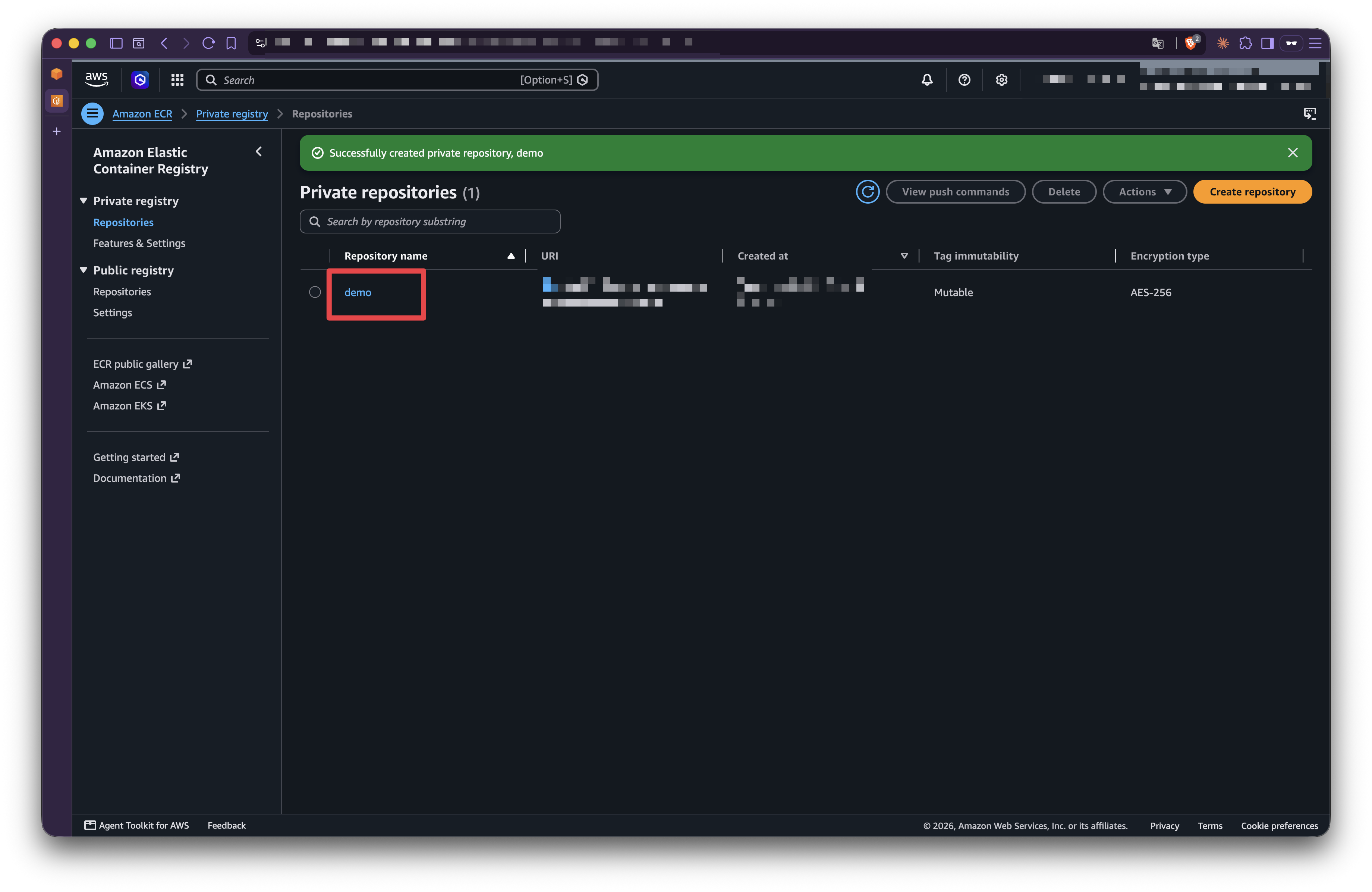Click the orange asterisk extension icon
Screen dimensions: 1372x892
tap(1222, 43)
